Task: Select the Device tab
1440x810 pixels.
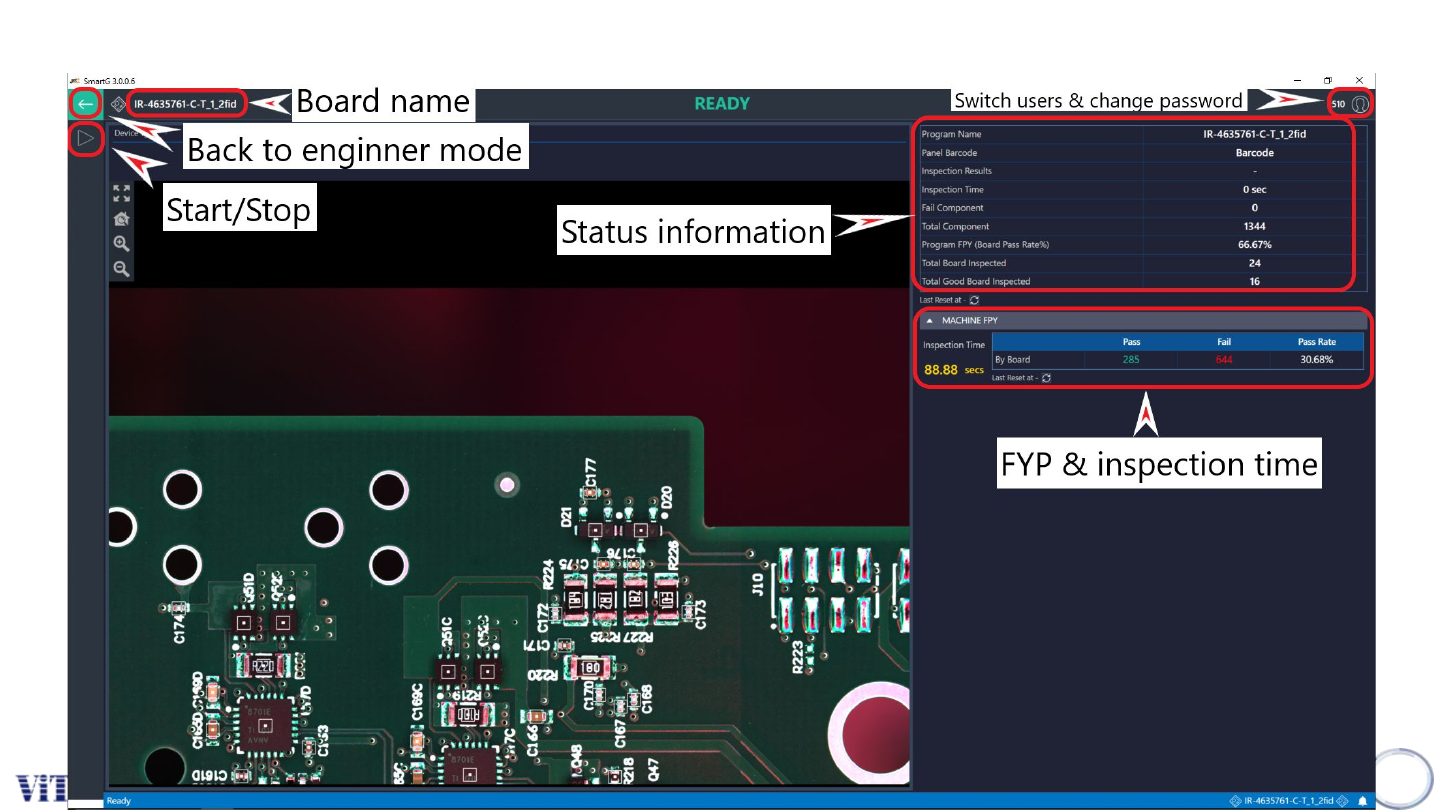Action: [x=126, y=133]
